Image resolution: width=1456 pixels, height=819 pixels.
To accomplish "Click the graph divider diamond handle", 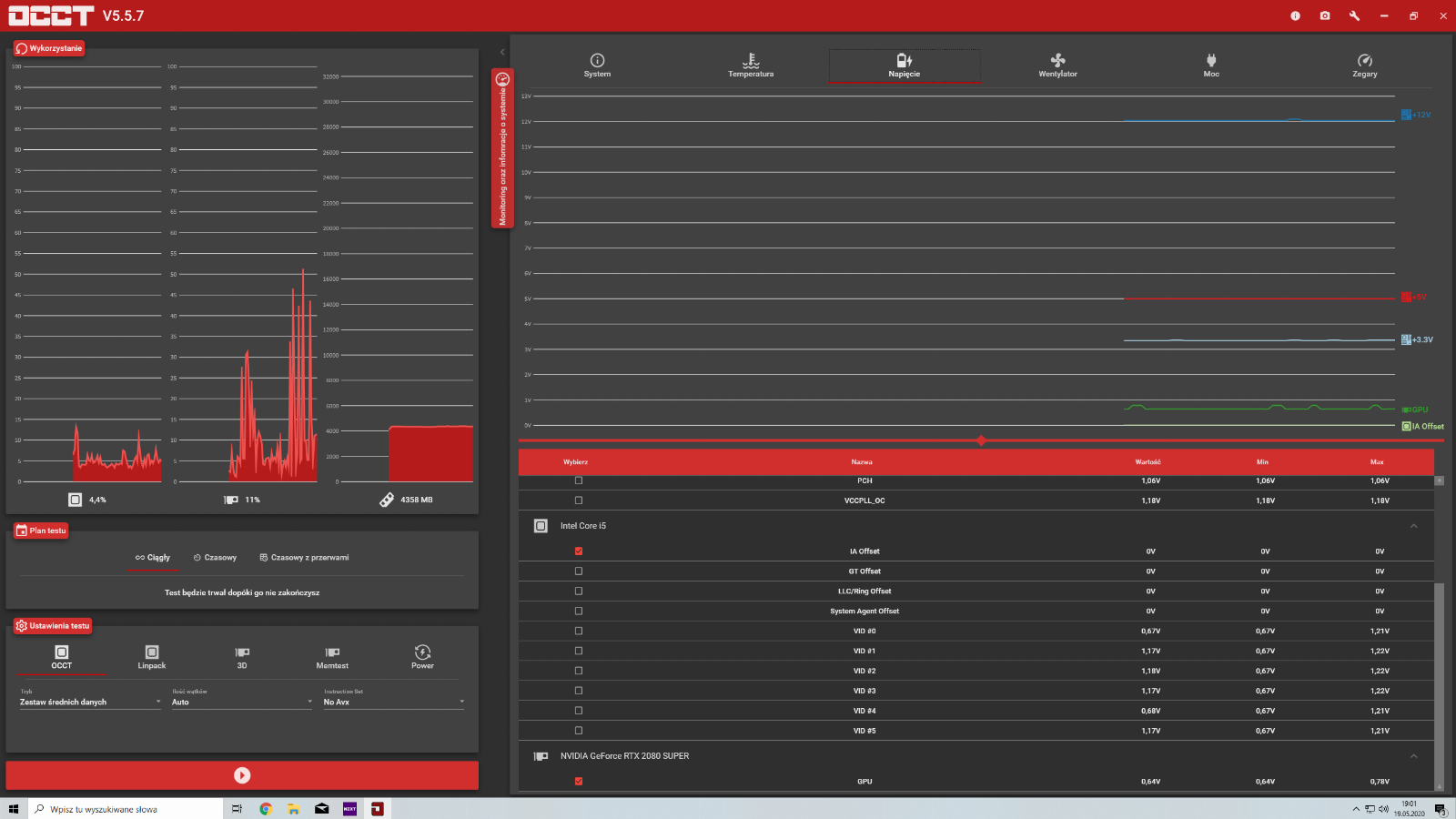I will (981, 440).
